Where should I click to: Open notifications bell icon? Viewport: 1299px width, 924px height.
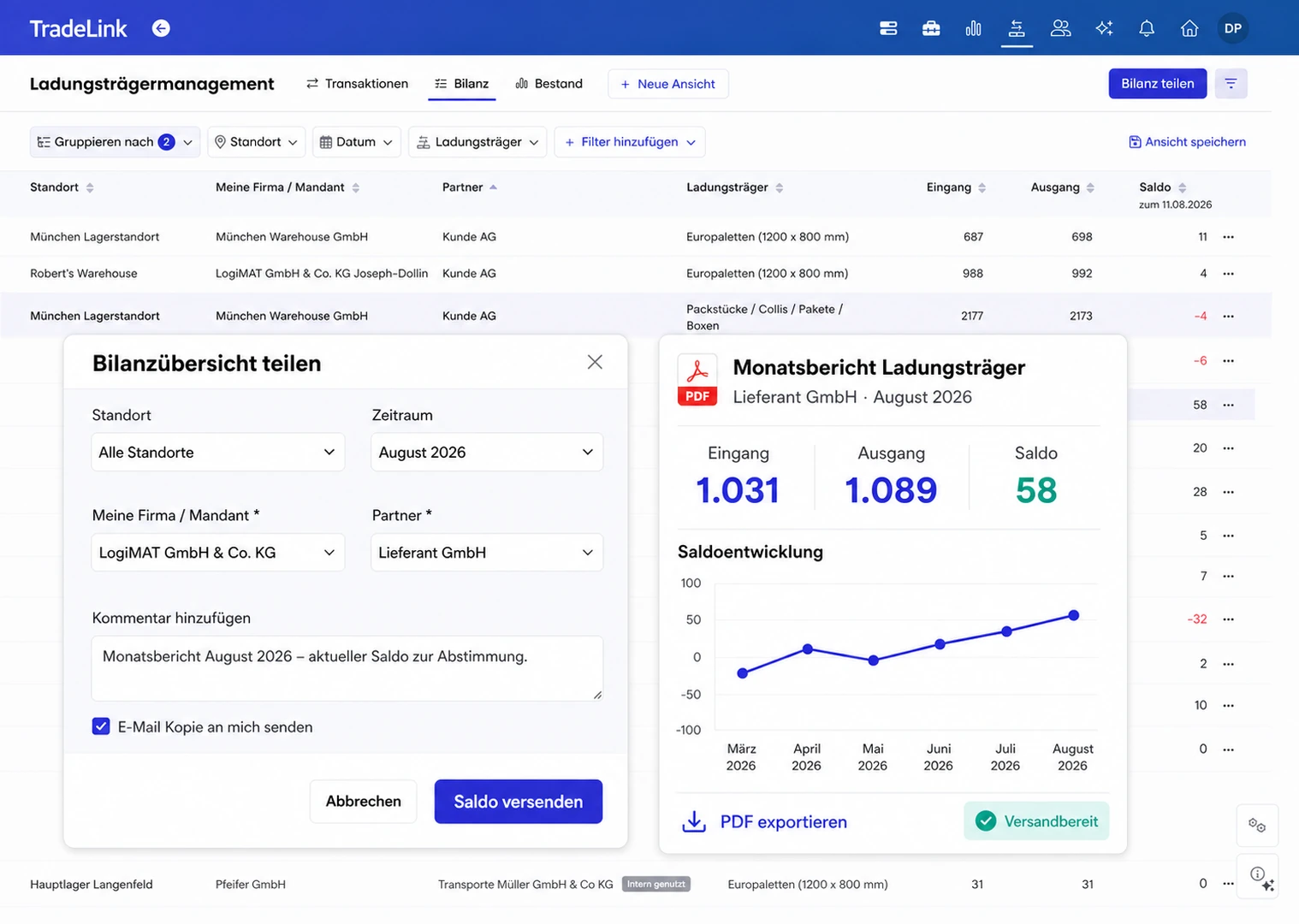(x=1147, y=28)
